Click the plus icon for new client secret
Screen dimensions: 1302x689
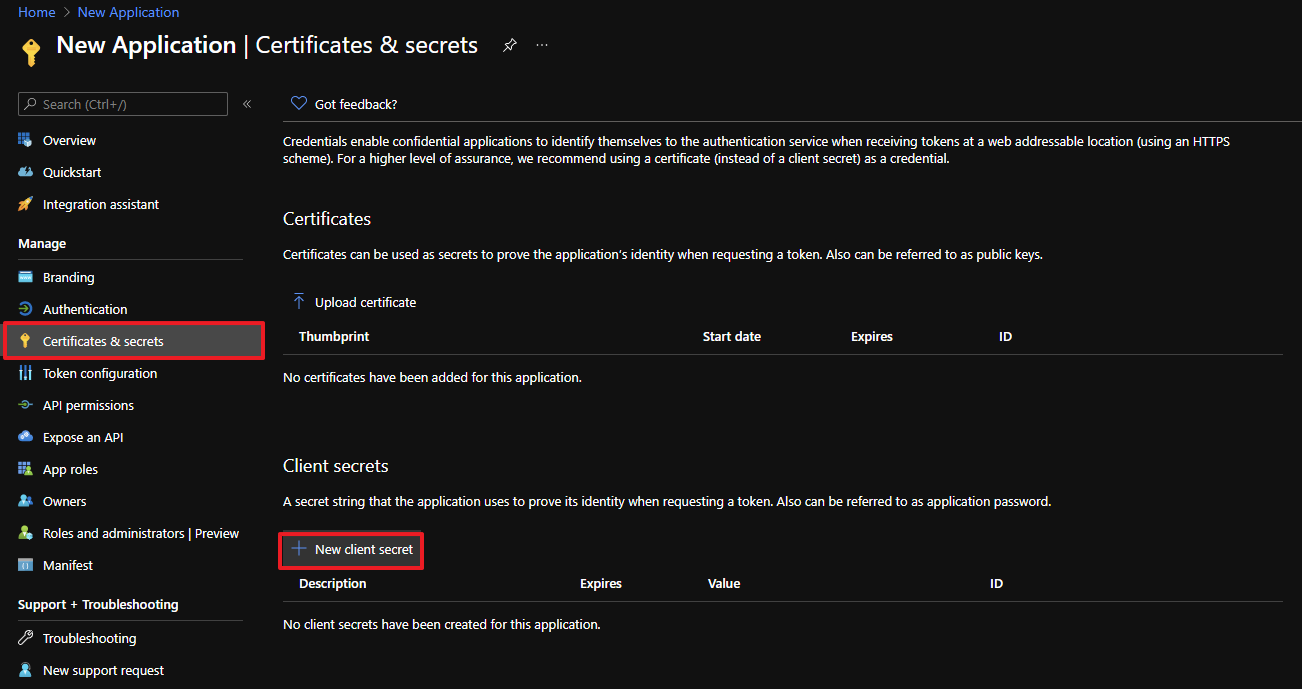point(298,549)
